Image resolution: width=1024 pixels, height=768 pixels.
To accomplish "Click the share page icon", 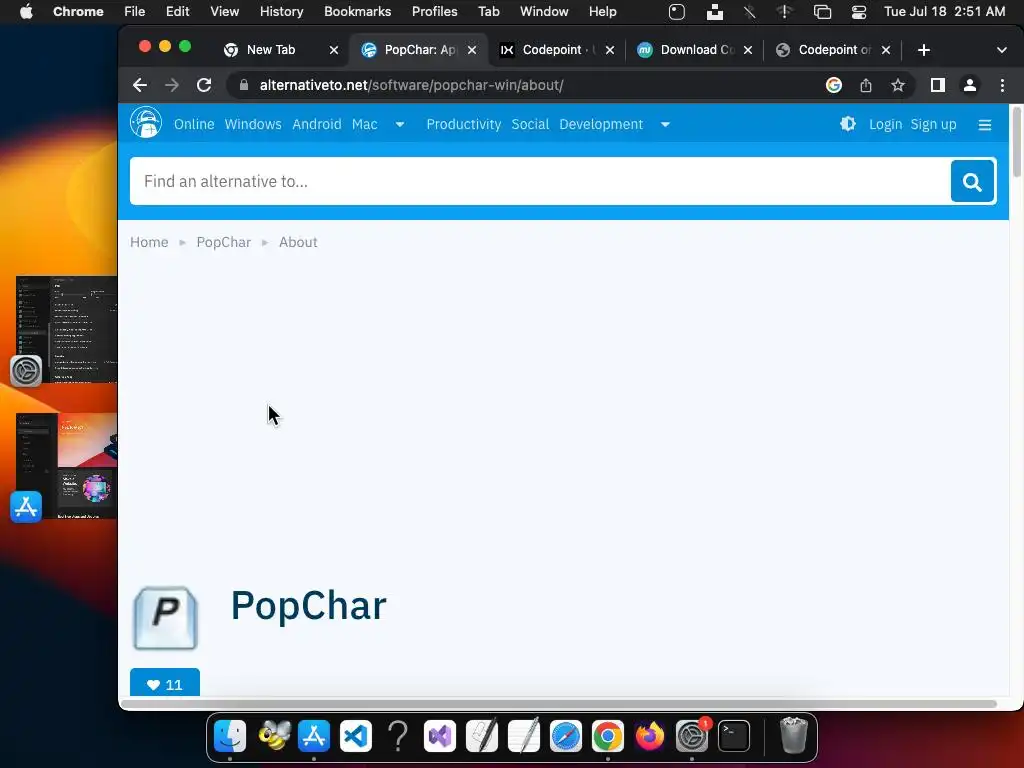I will [x=866, y=86].
